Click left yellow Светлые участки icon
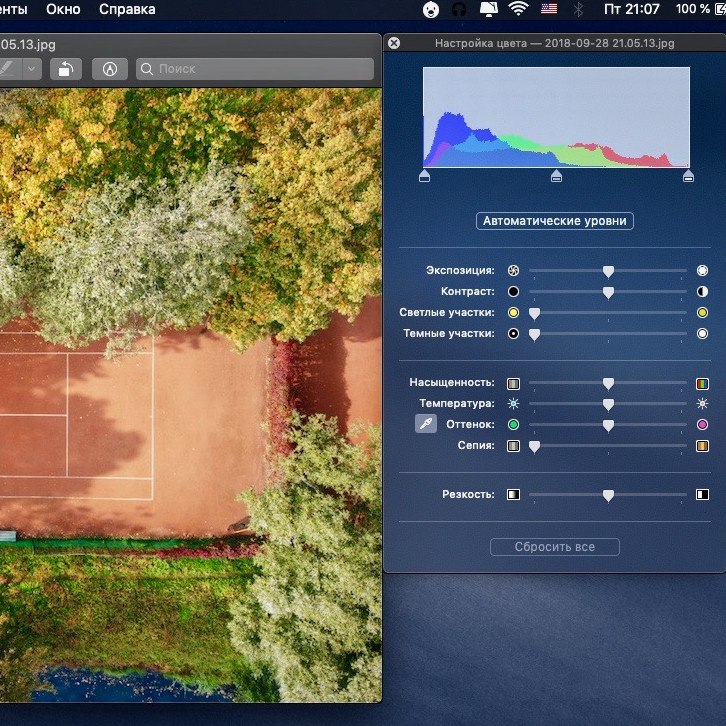 click(x=513, y=313)
